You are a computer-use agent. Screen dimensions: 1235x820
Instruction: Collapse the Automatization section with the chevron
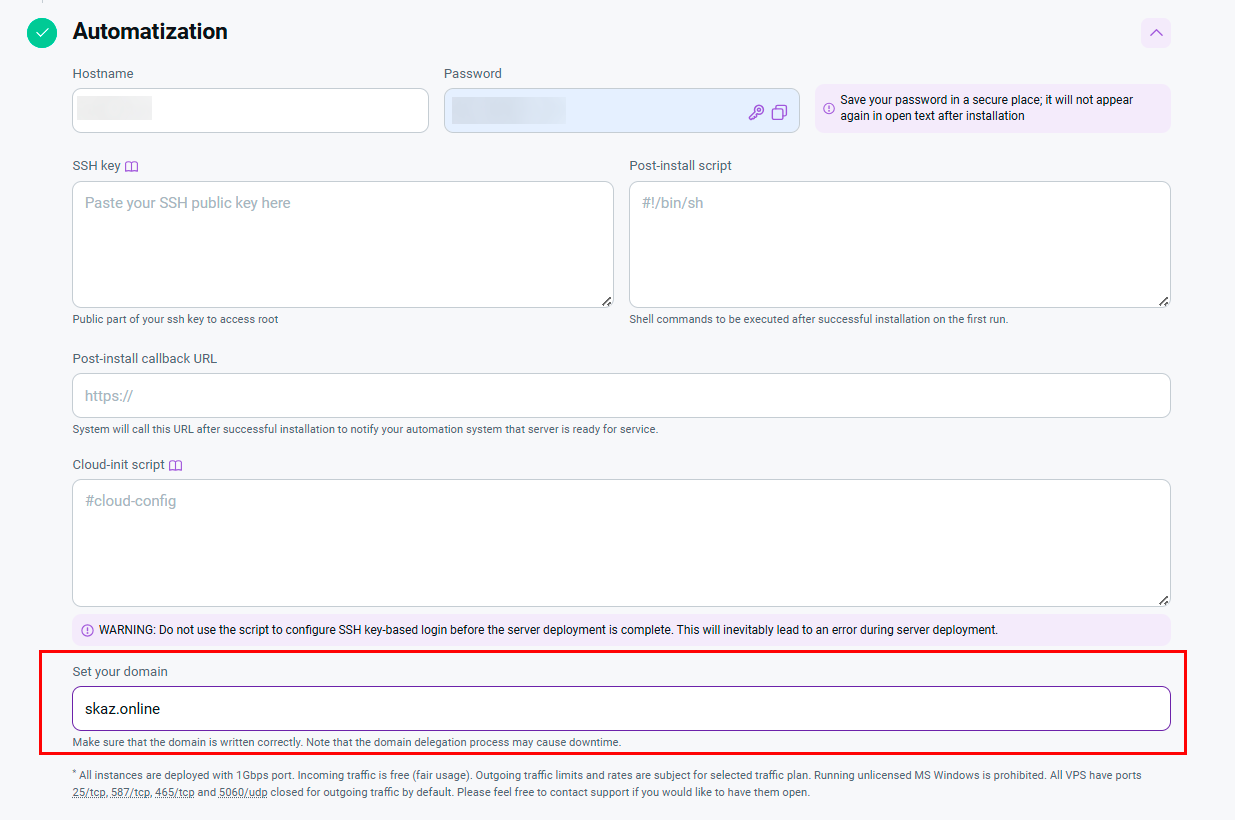coord(1155,33)
